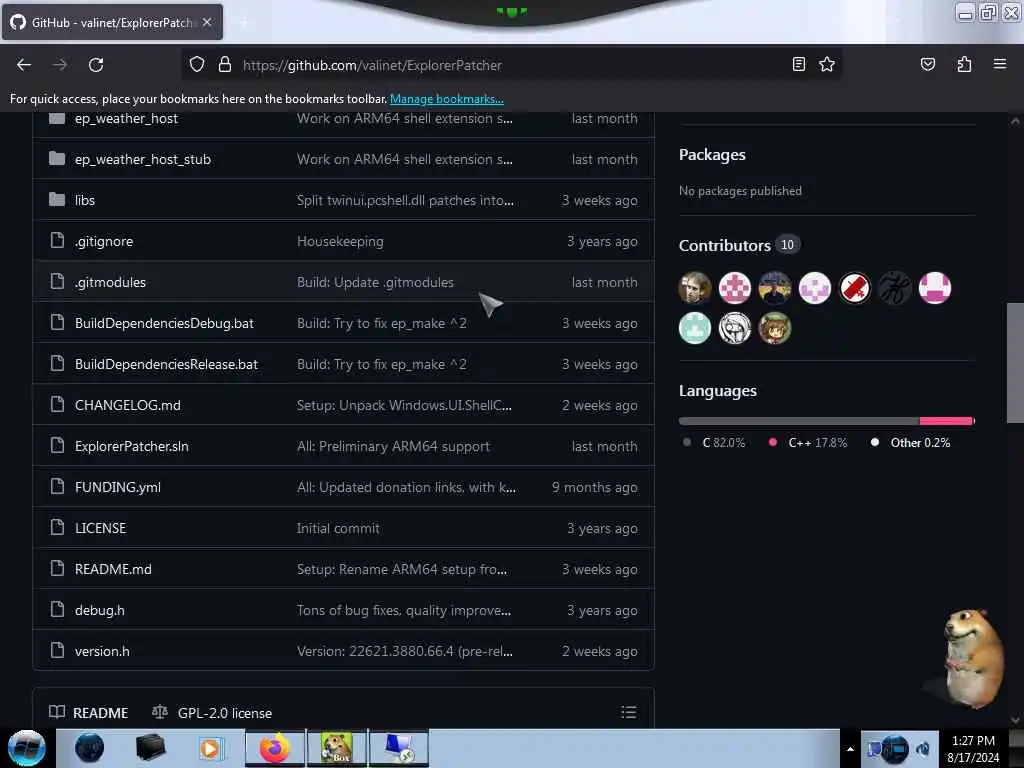Select the GitHub - valinet/ExplorerPatcher tab
This screenshot has width=1024, height=768.
[112, 22]
